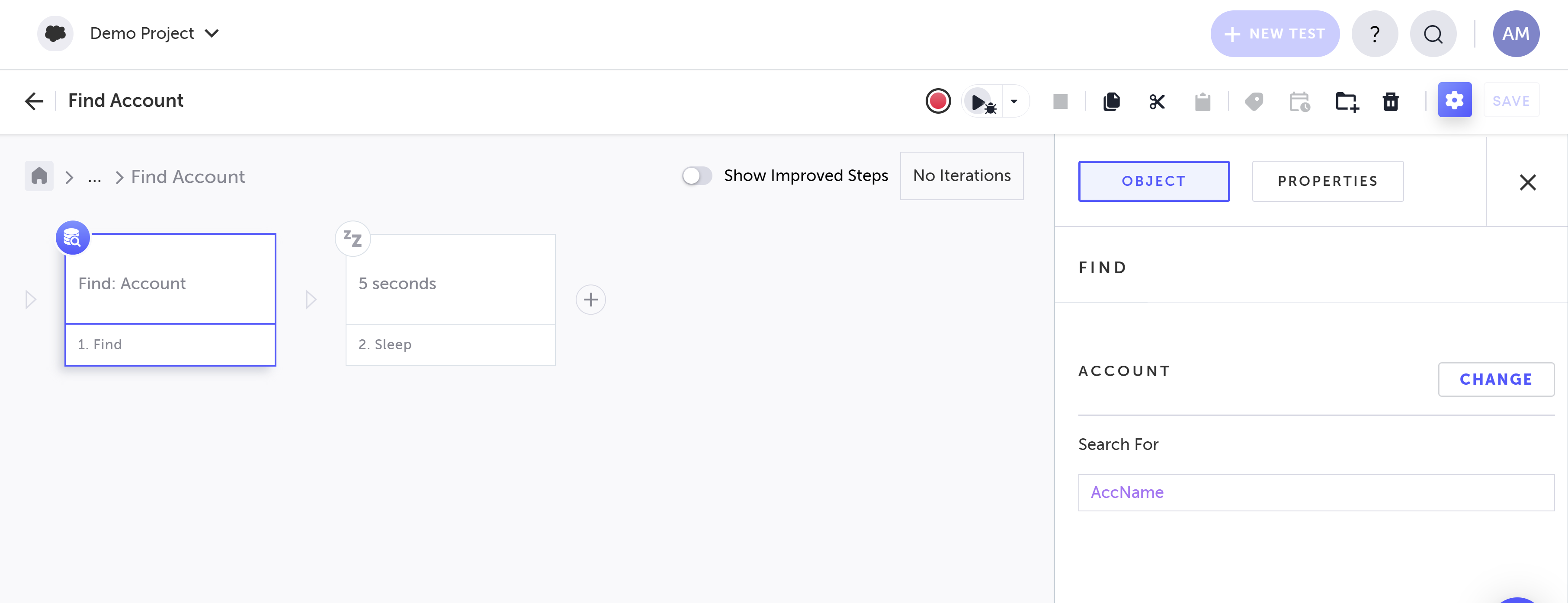
Task: Add a new step with the plus button
Action: (590, 300)
